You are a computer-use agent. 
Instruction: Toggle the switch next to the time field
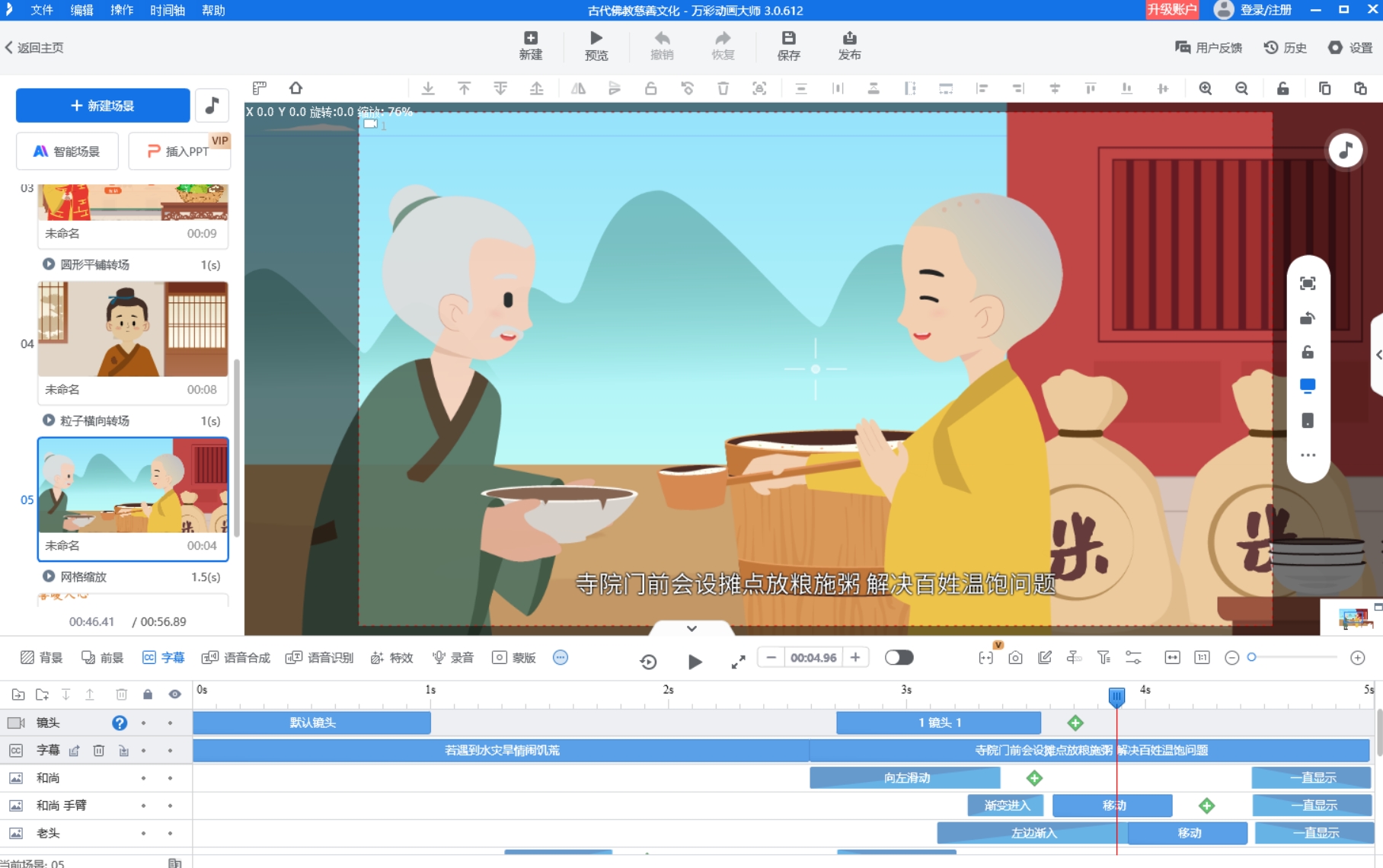pos(899,658)
